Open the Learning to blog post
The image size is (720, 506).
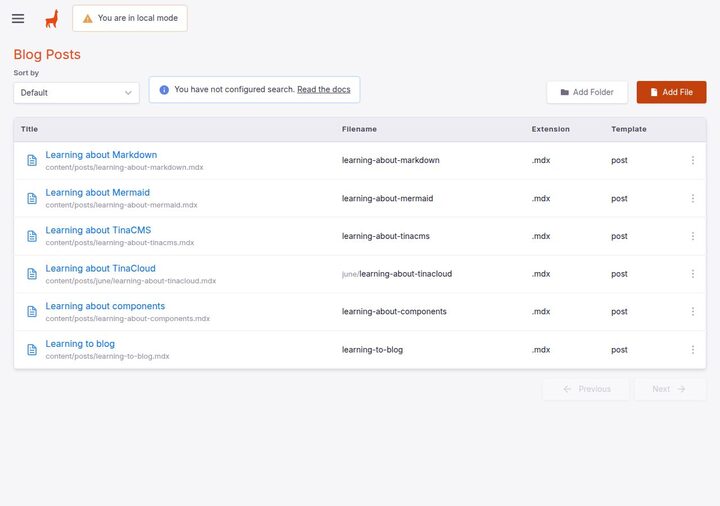tap(80, 343)
